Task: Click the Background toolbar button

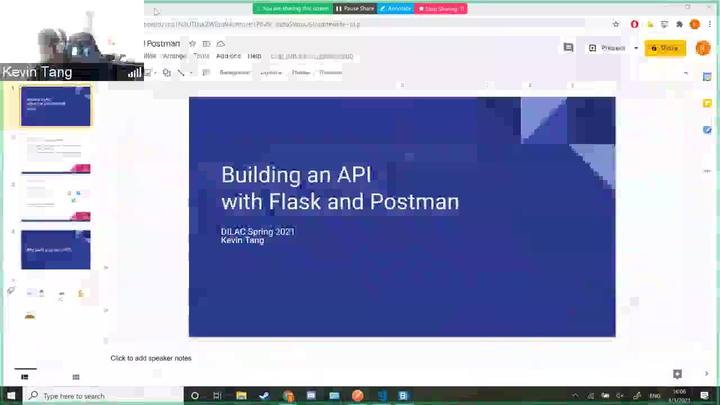Action: [x=235, y=73]
